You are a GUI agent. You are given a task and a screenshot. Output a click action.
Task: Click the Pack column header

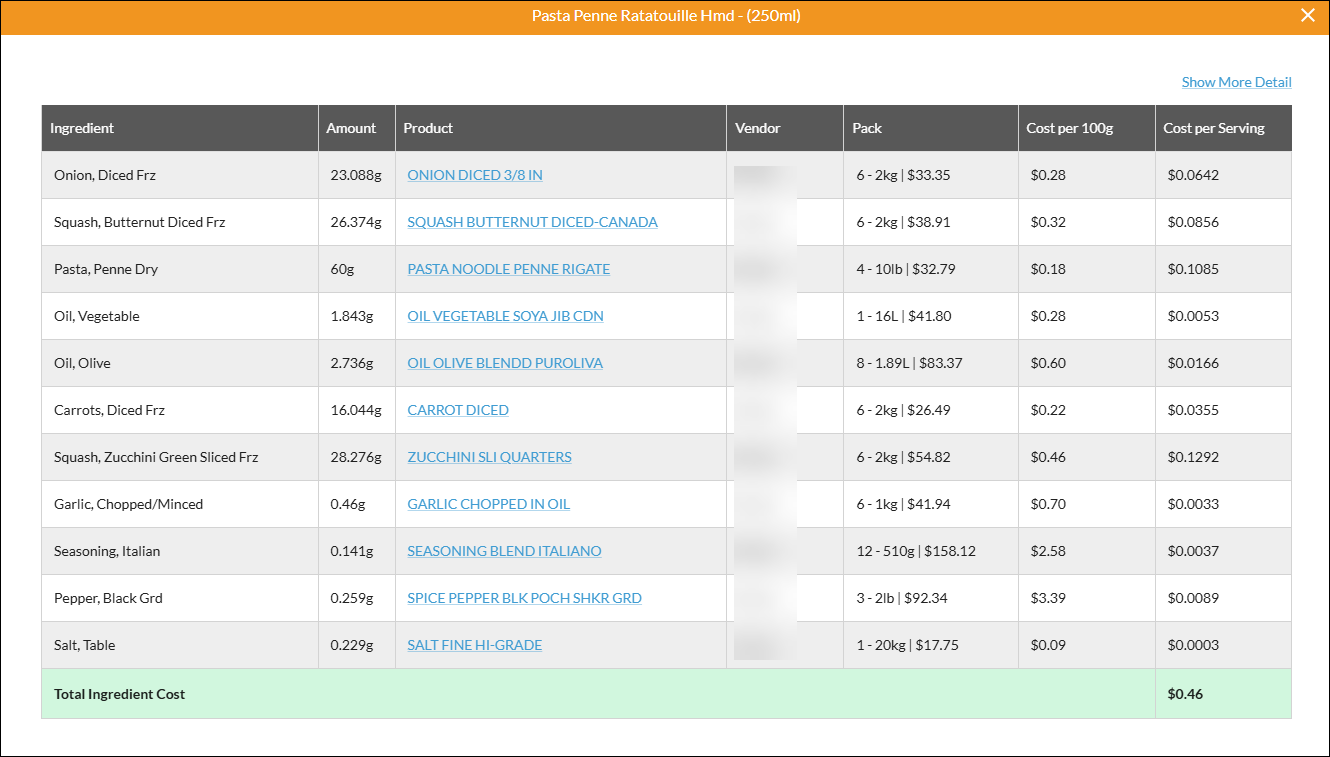point(867,127)
